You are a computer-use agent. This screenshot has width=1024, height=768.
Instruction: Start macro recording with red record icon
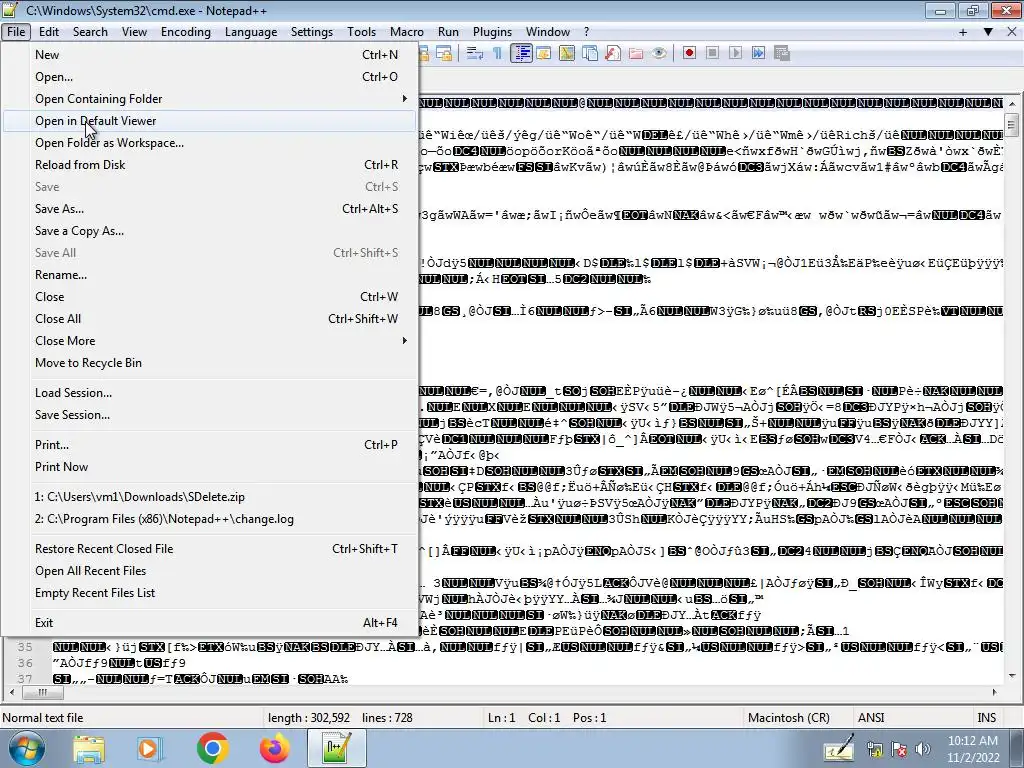[x=689, y=53]
